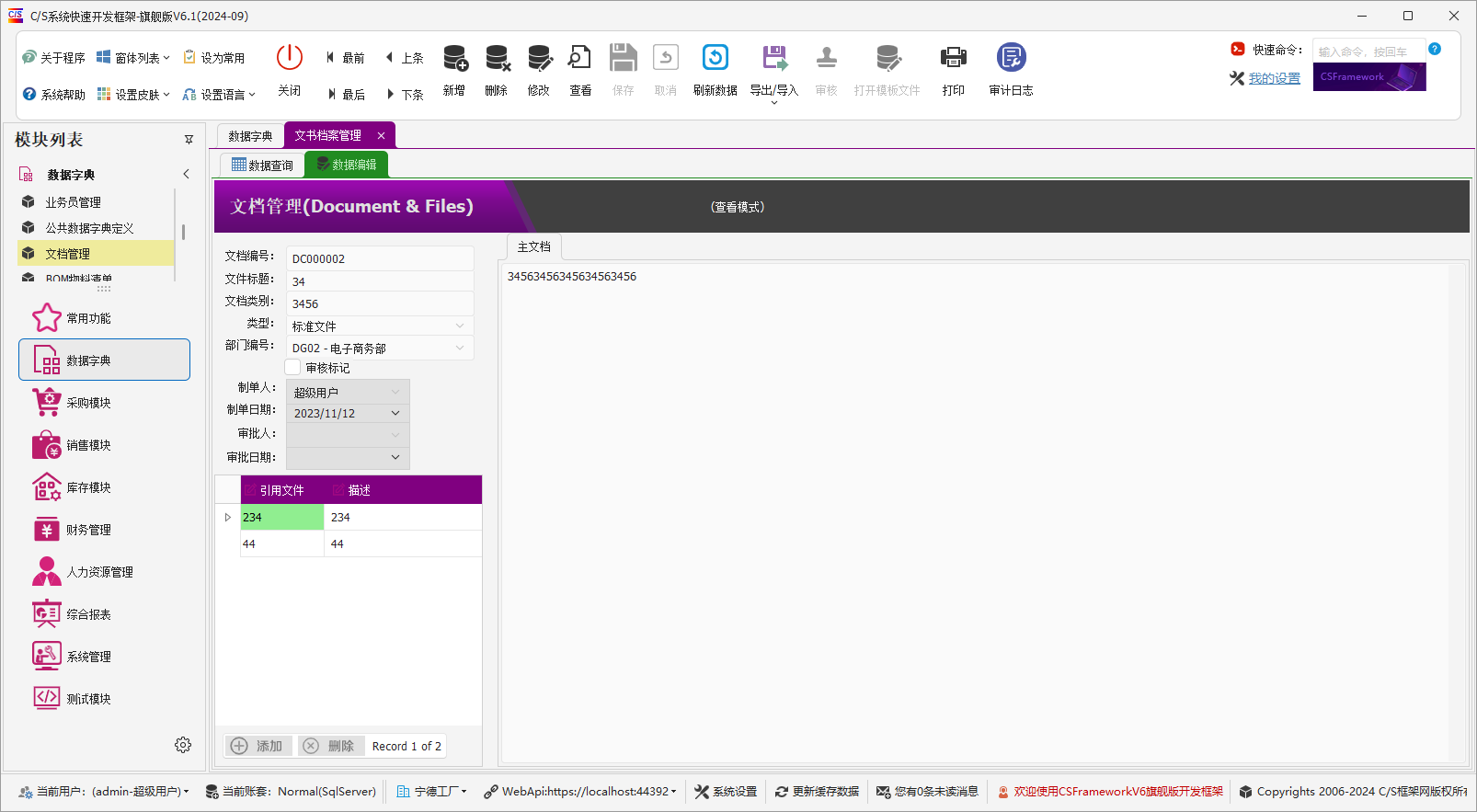Click the Add New database icon
1477x812 pixels.
click(454, 58)
